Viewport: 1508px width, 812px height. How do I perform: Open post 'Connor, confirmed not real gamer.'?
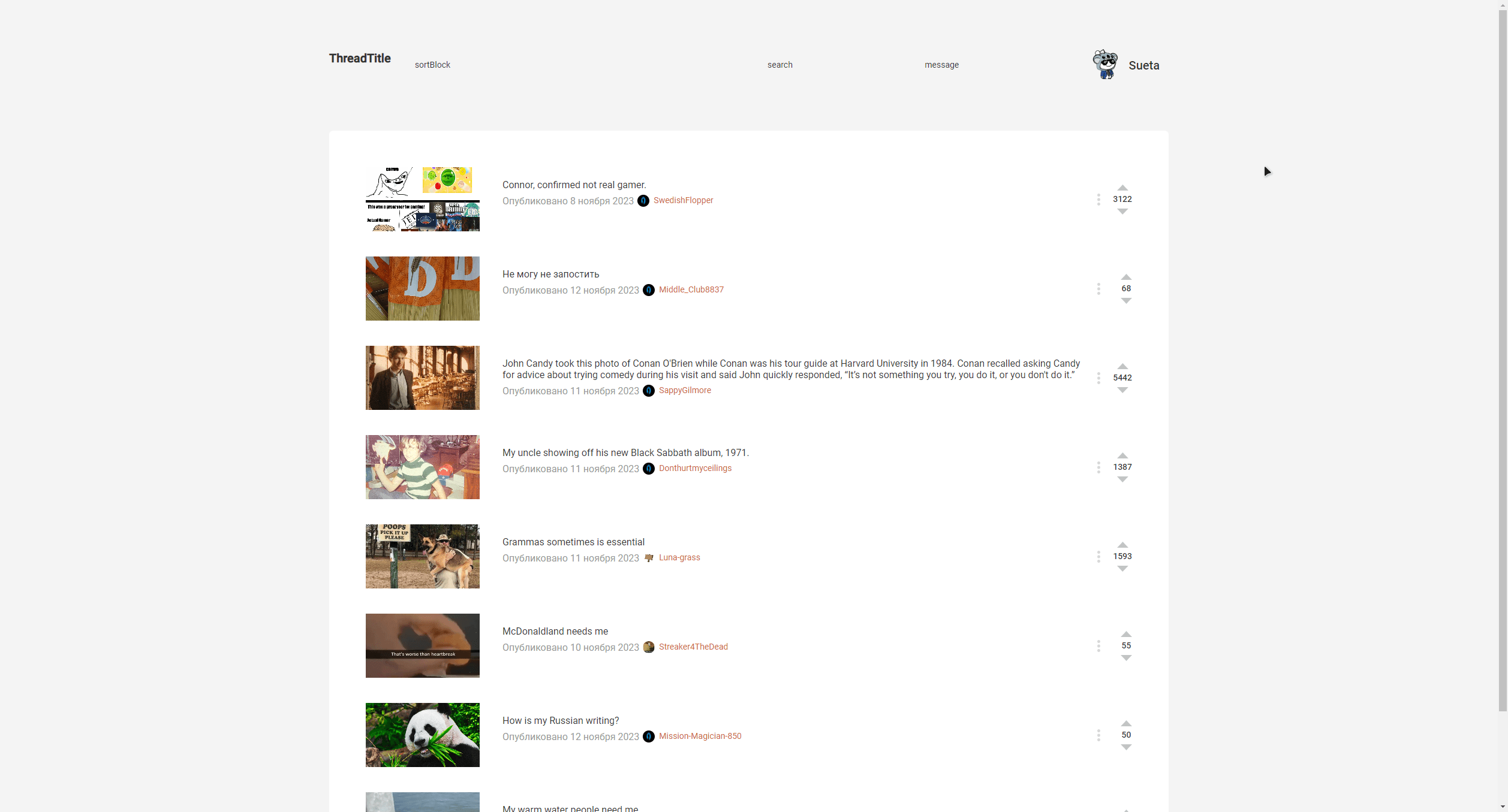click(x=574, y=185)
